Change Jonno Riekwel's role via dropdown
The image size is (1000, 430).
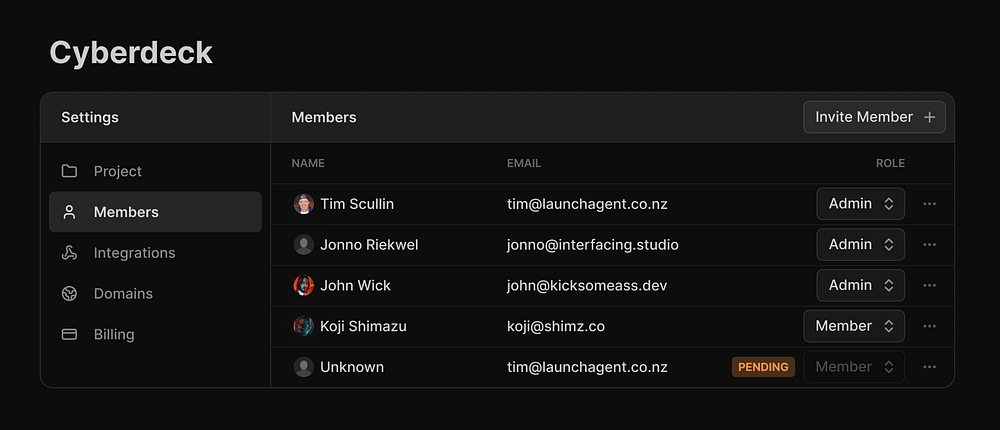tap(860, 245)
